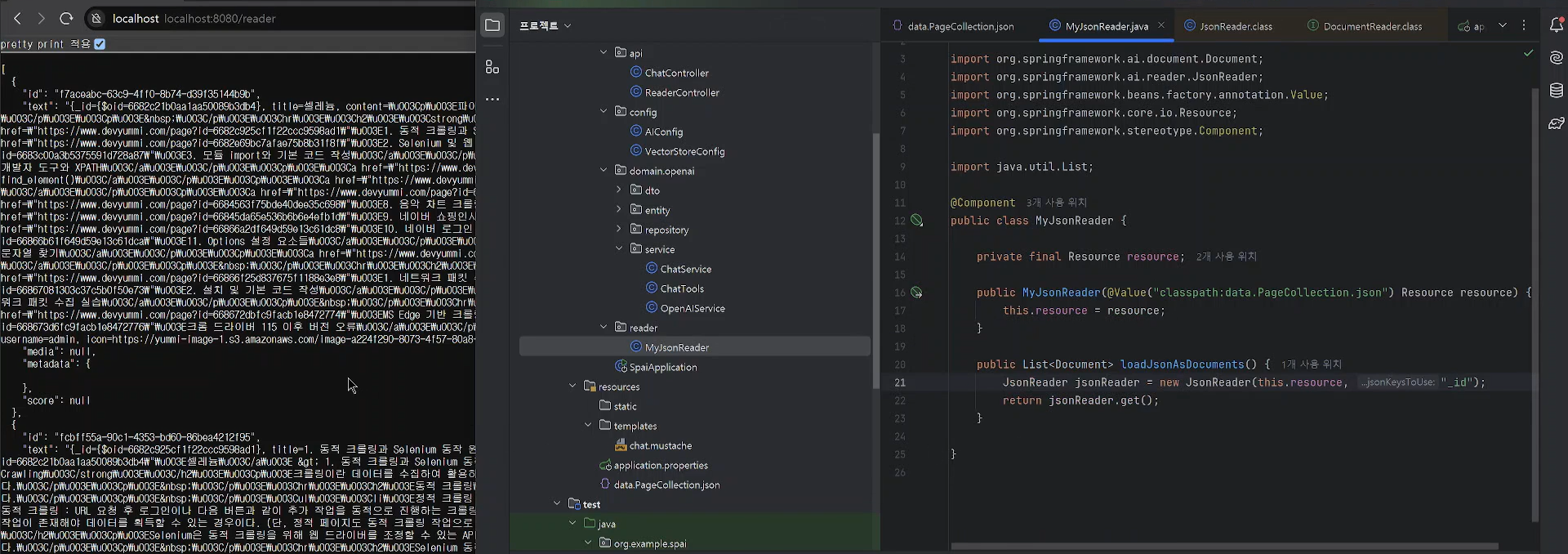Open the Project tool window folder icon
Image resolution: width=1568 pixels, height=554 pixels.
click(x=492, y=25)
